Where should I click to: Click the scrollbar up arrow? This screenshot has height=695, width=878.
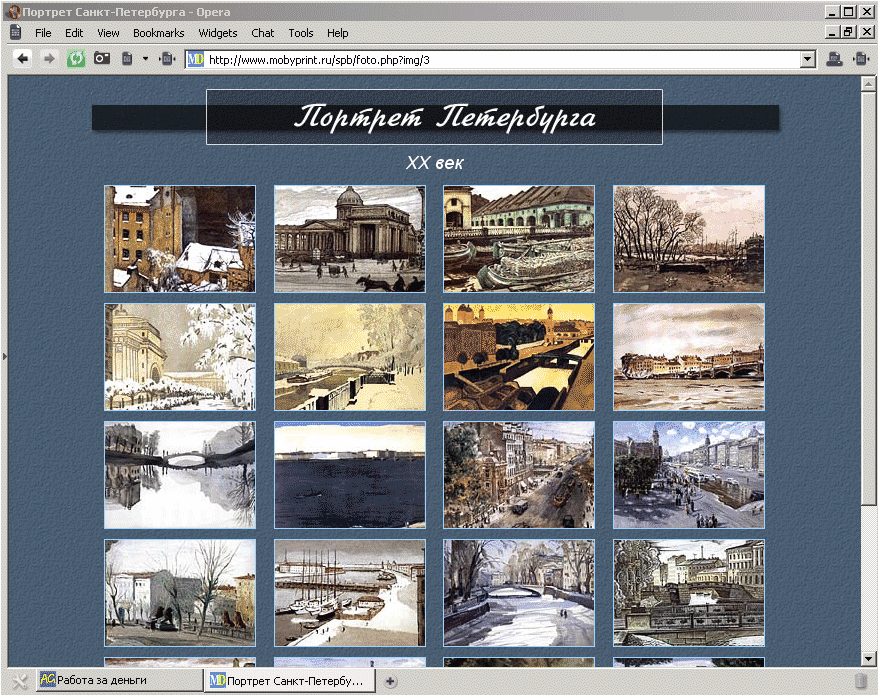tap(868, 84)
